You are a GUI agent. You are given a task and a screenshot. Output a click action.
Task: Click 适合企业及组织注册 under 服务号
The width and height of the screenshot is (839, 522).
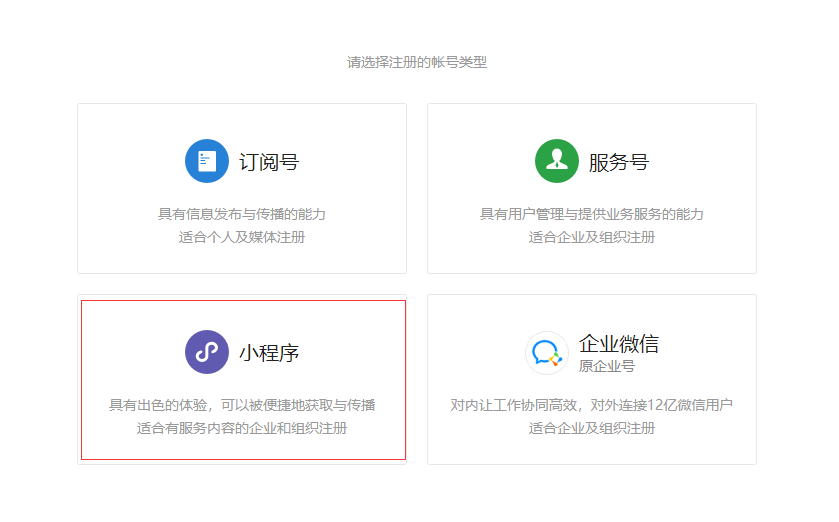point(592,237)
